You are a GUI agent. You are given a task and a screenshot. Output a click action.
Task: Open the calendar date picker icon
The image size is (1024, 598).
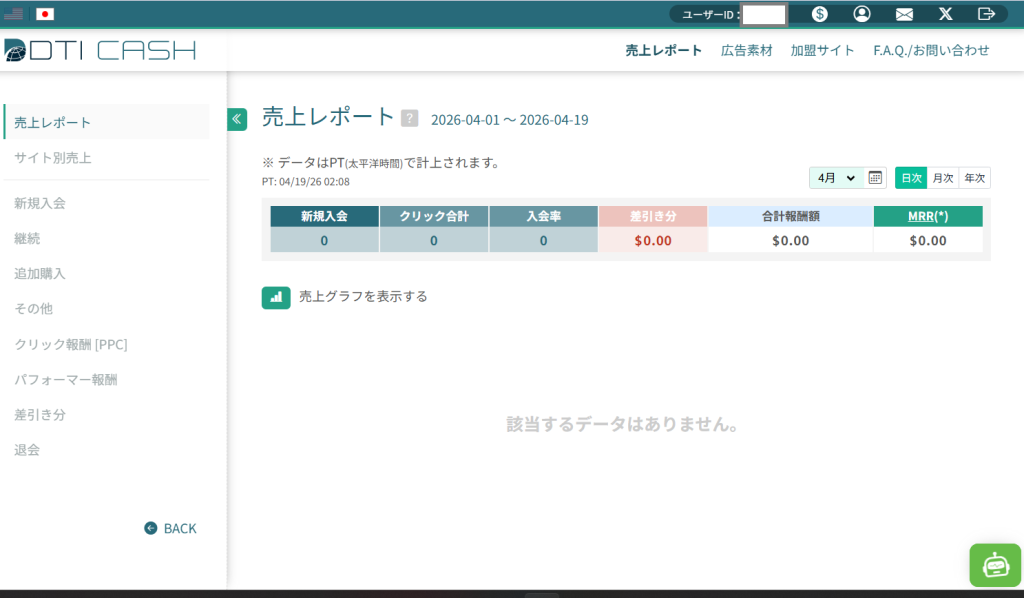point(875,178)
